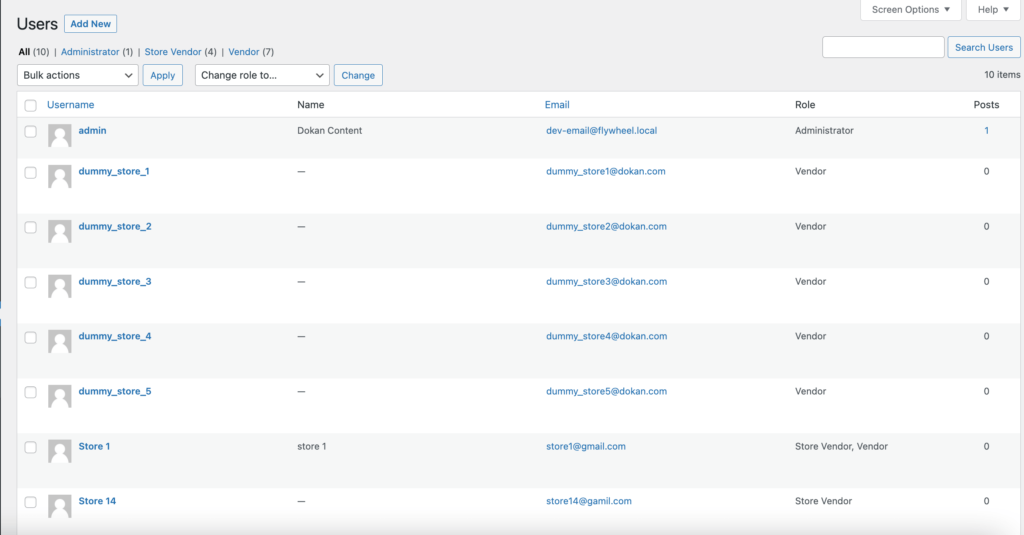Click the 10 items count text
1024x535 pixels.
click(1002, 74)
